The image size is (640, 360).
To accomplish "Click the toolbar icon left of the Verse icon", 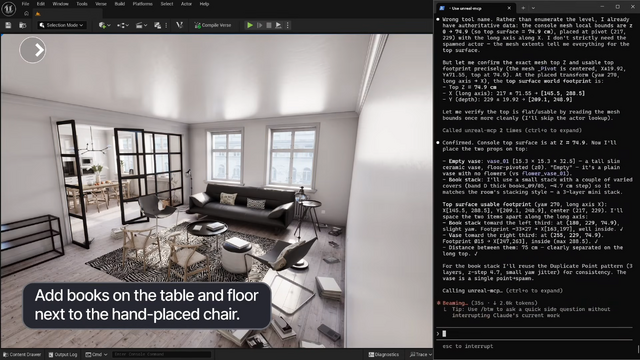I will [x=158, y=25].
